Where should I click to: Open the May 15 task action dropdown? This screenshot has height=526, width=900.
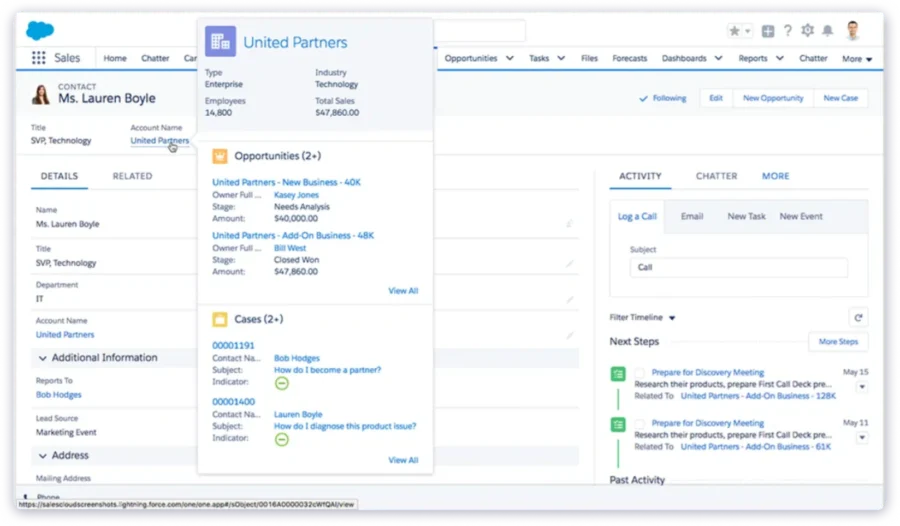(x=862, y=387)
